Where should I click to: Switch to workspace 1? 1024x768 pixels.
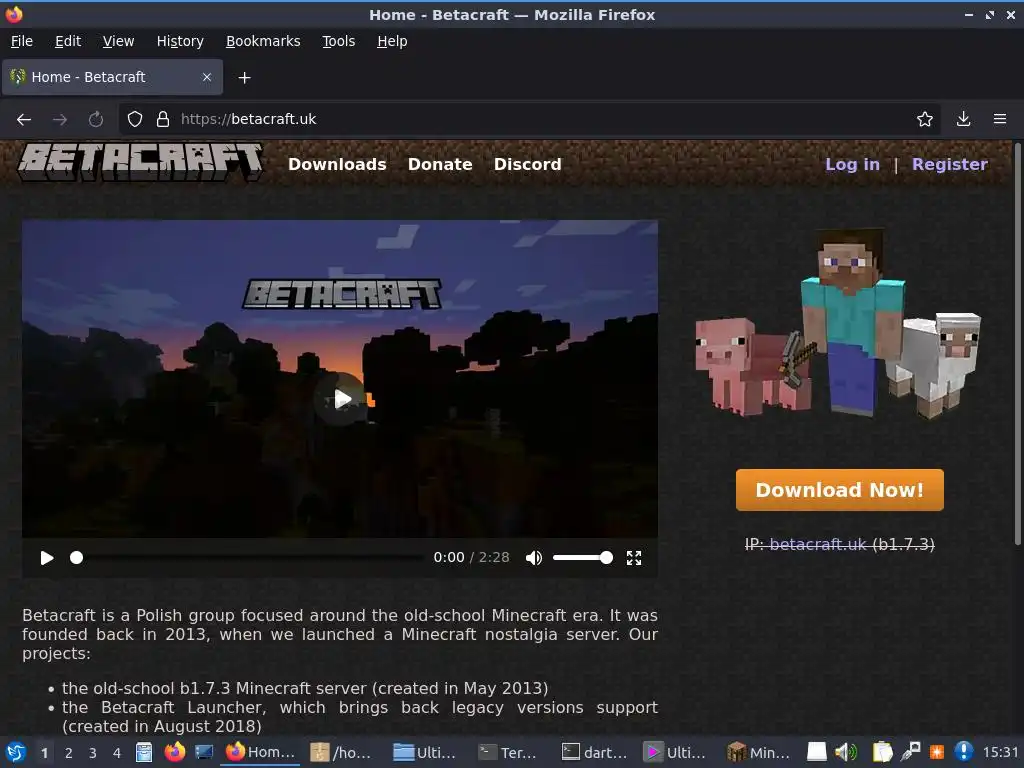pos(44,753)
